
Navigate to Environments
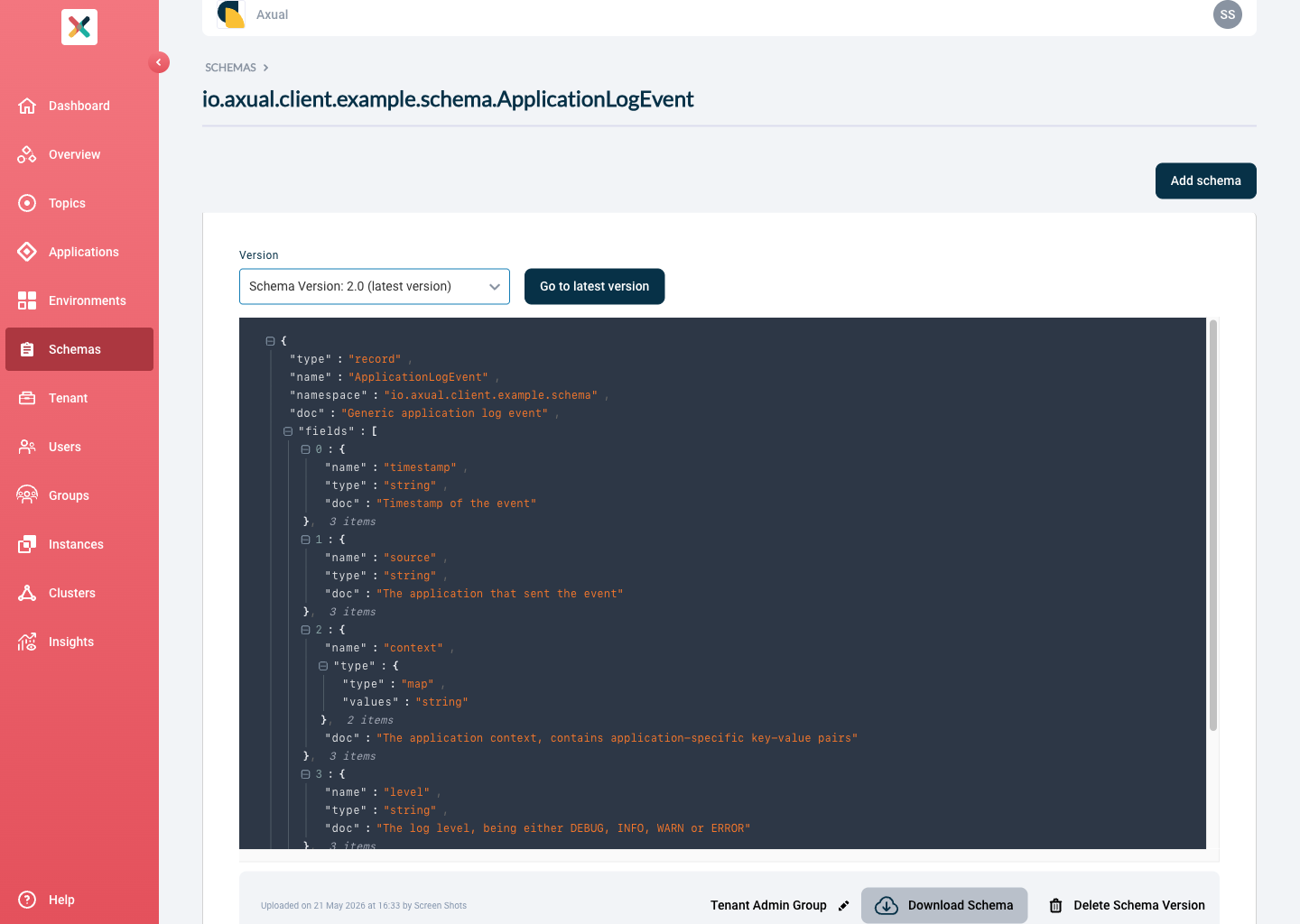pos(79,300)
